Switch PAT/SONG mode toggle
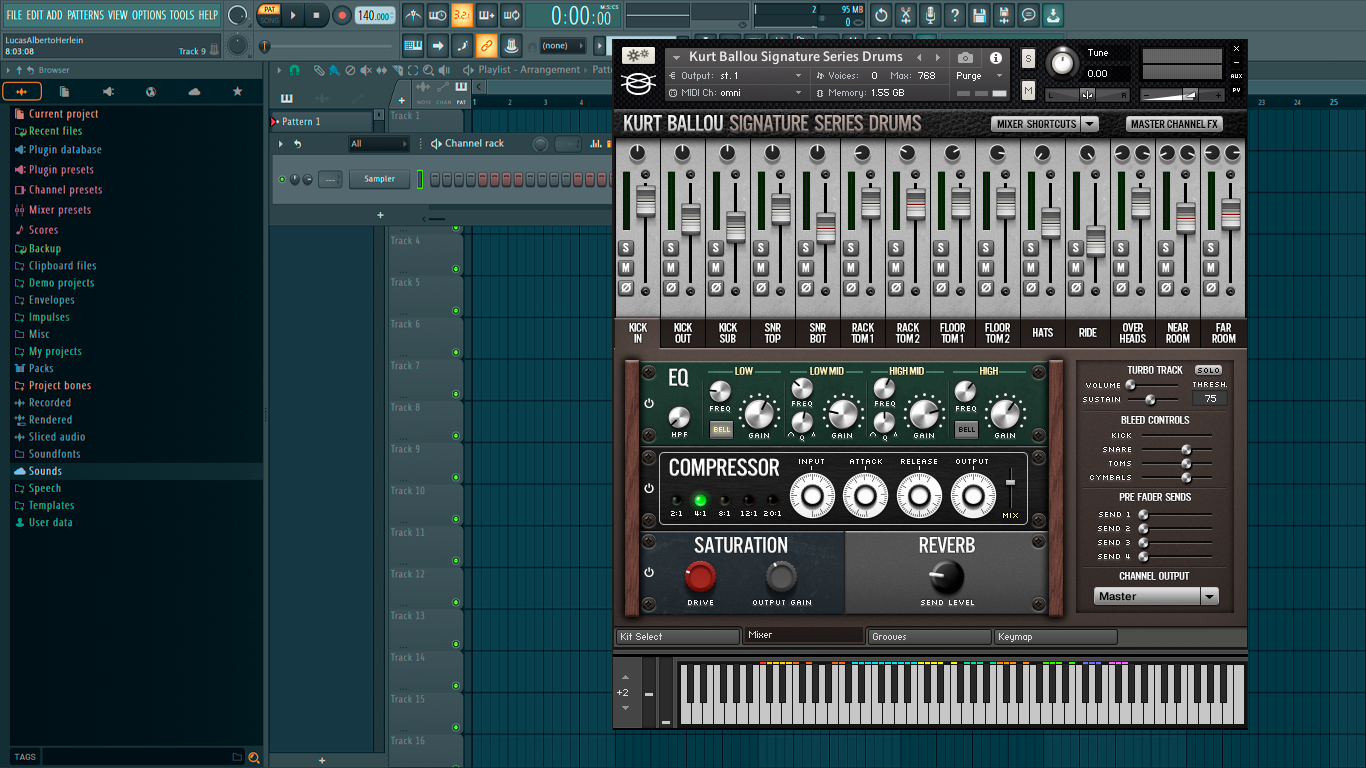Image resolution: width=1366 pixels, height=768 pixels. [269, 15]
